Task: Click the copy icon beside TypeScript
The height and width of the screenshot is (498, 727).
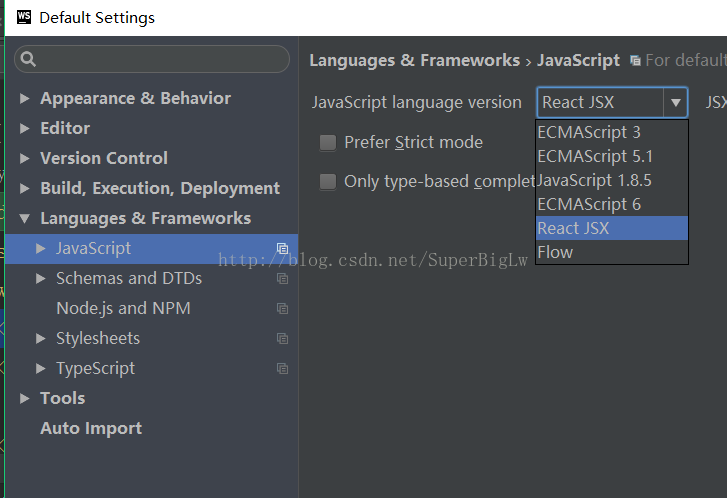Action: coord(282,369)
